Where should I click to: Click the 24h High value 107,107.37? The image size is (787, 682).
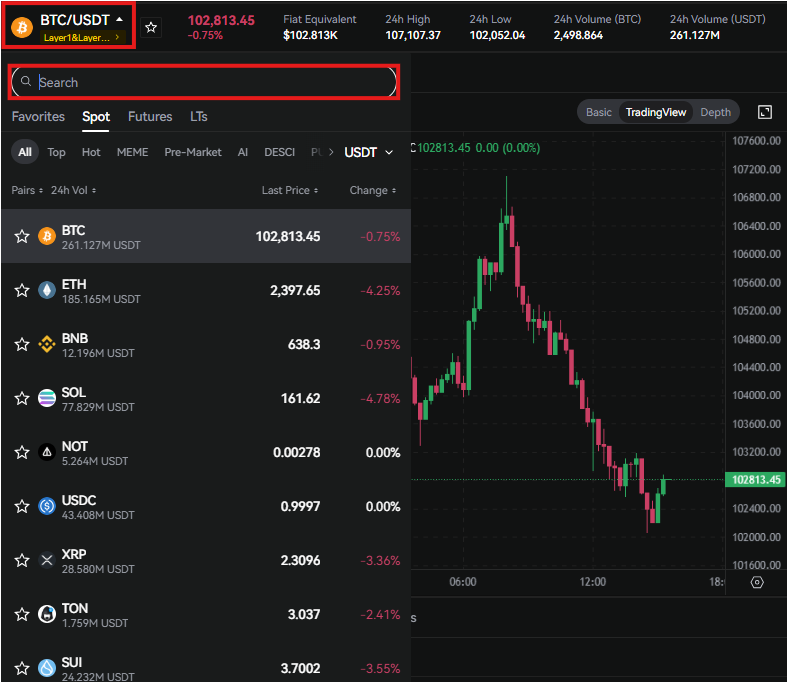tap(413, 35)
